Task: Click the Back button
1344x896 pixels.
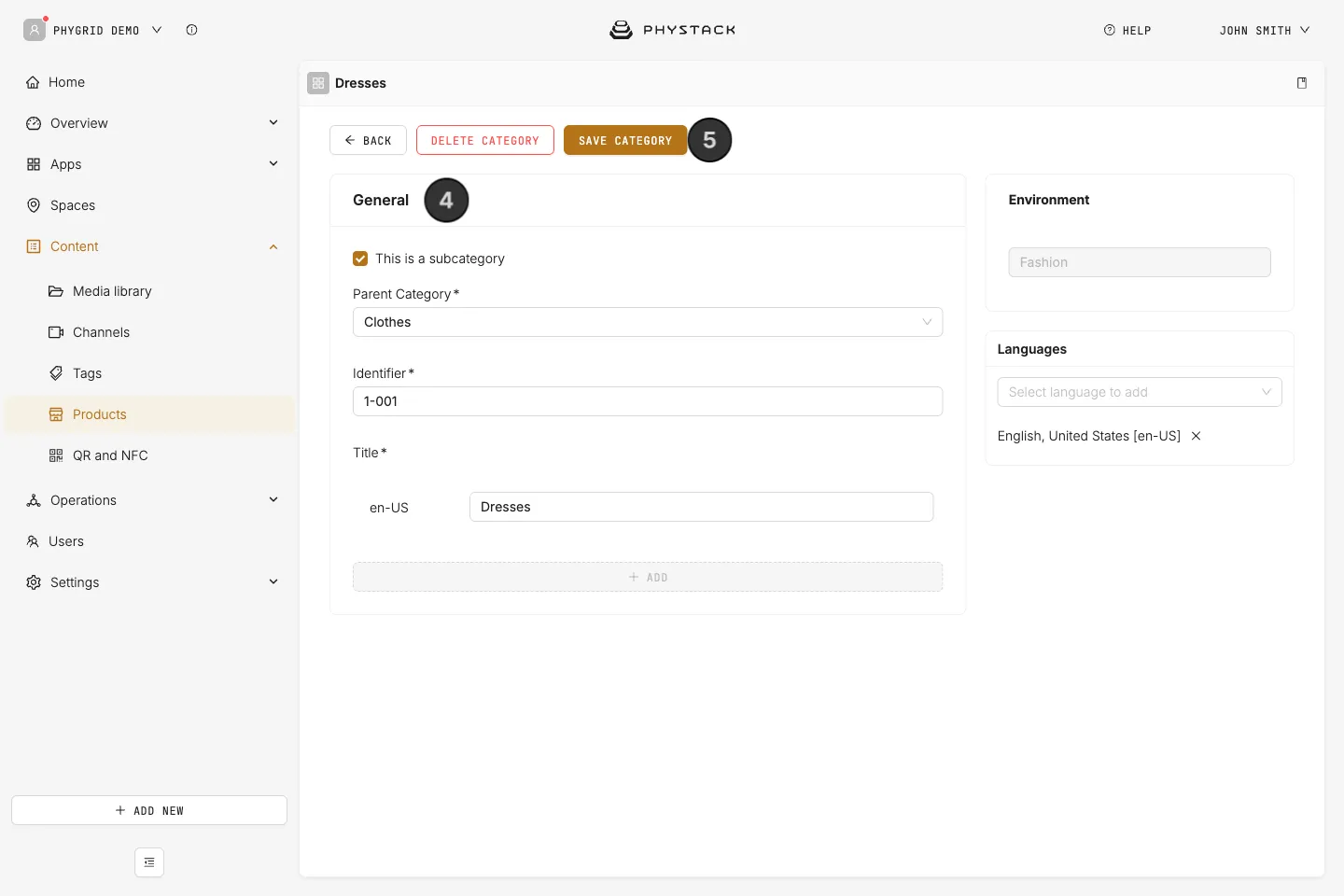Action: pos(368,140)
